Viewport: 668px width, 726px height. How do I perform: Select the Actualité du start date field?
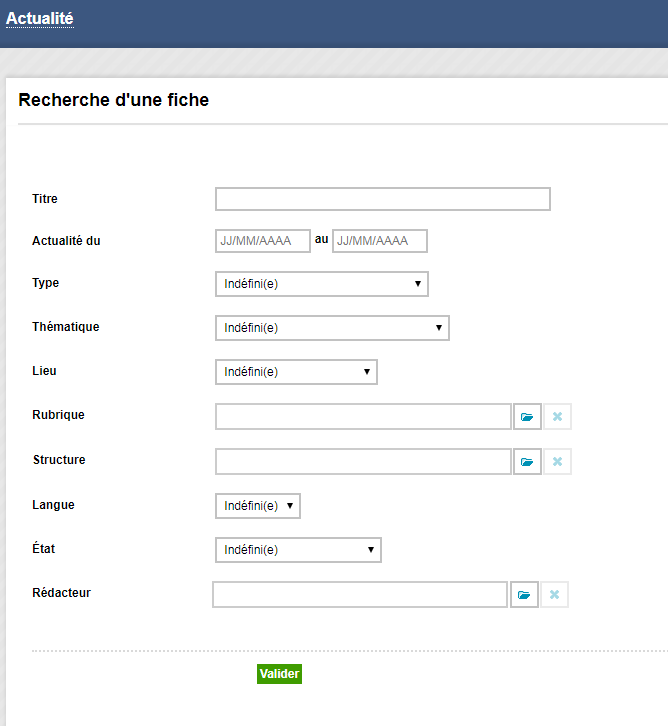tap(263, 241)
